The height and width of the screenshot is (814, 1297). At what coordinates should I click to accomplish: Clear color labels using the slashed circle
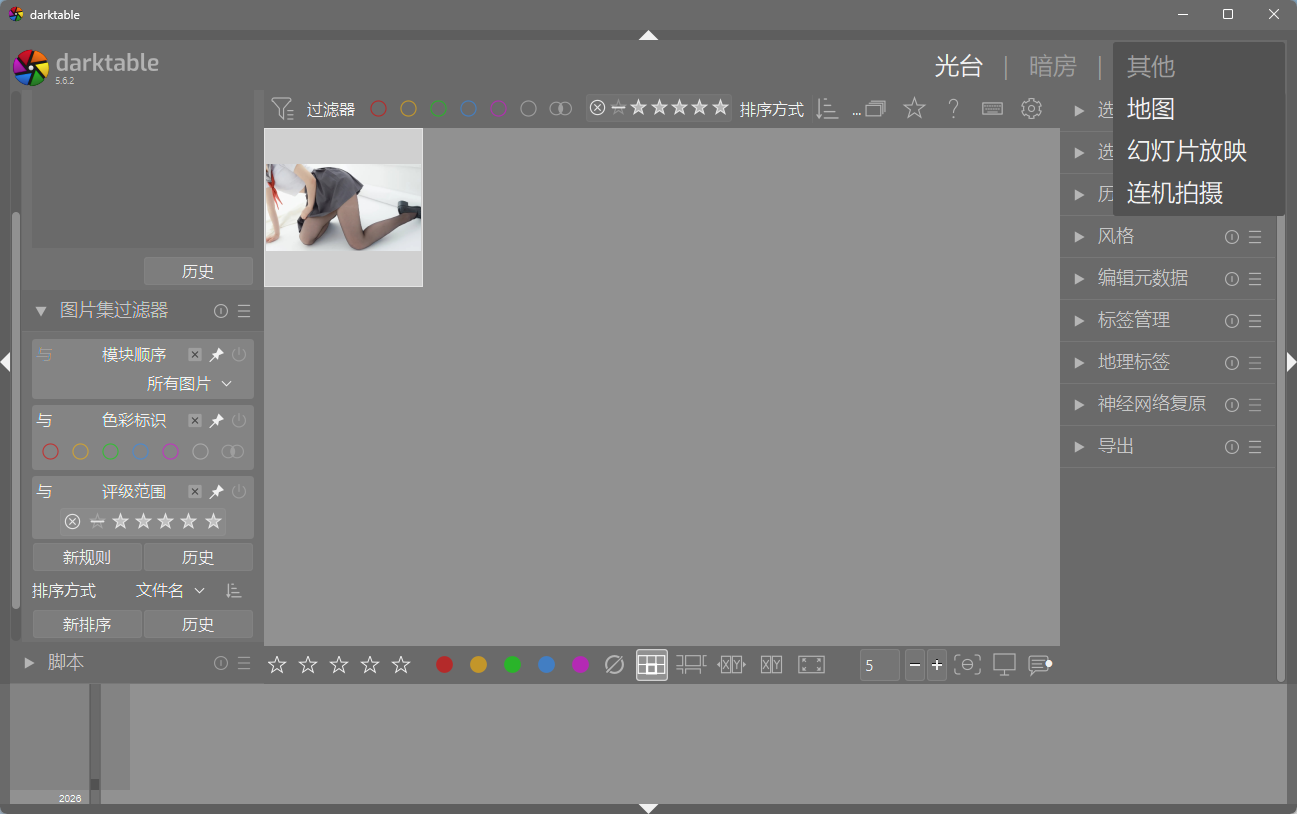(615, 665)
